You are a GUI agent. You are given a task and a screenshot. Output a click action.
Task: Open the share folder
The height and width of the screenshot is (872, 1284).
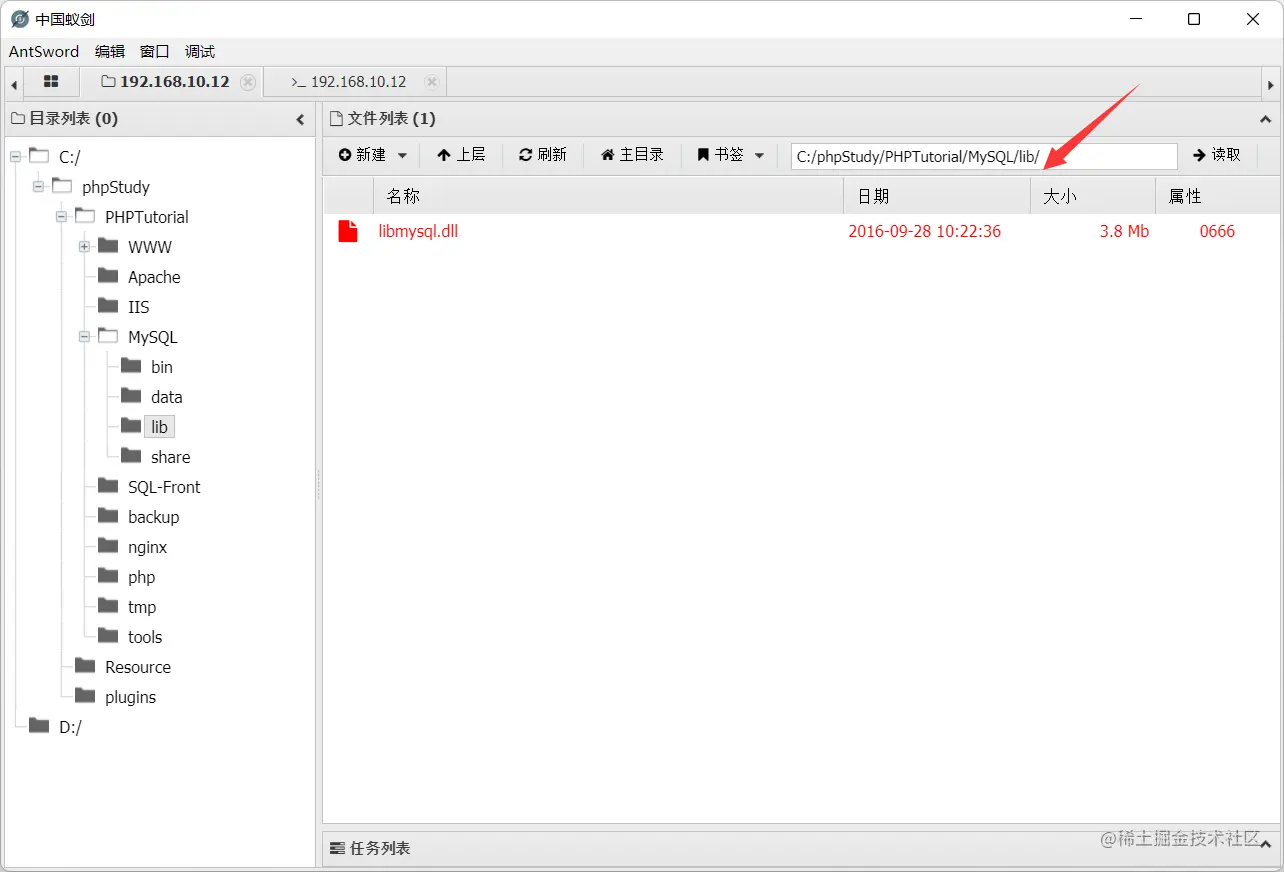171,457
